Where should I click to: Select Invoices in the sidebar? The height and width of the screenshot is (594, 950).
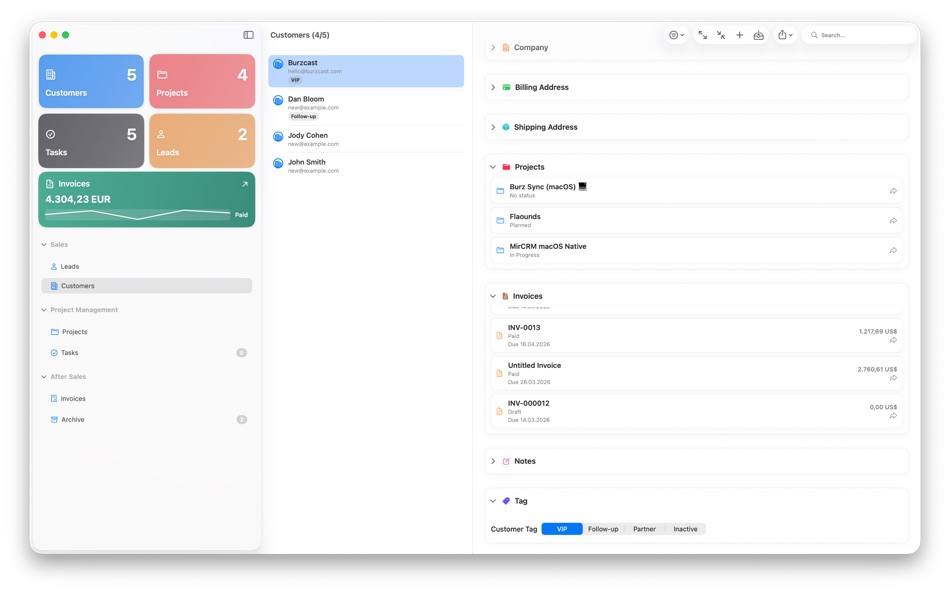tap(146, 398)
